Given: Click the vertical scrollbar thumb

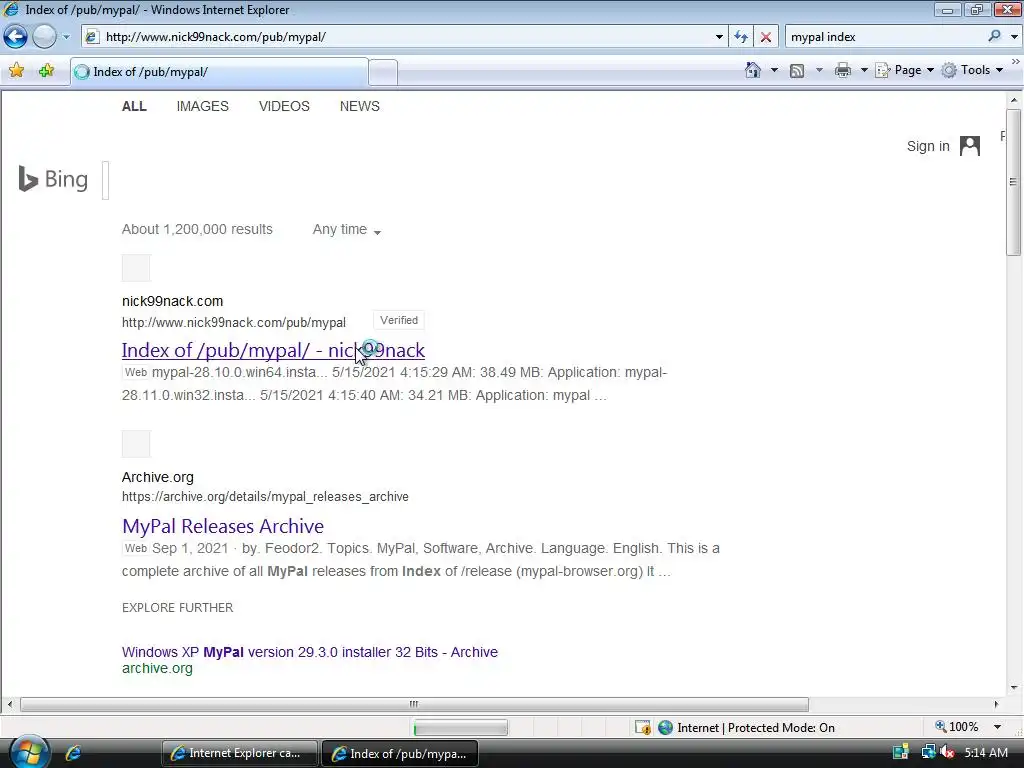Looking at the screenshot, I should 1013,182.
